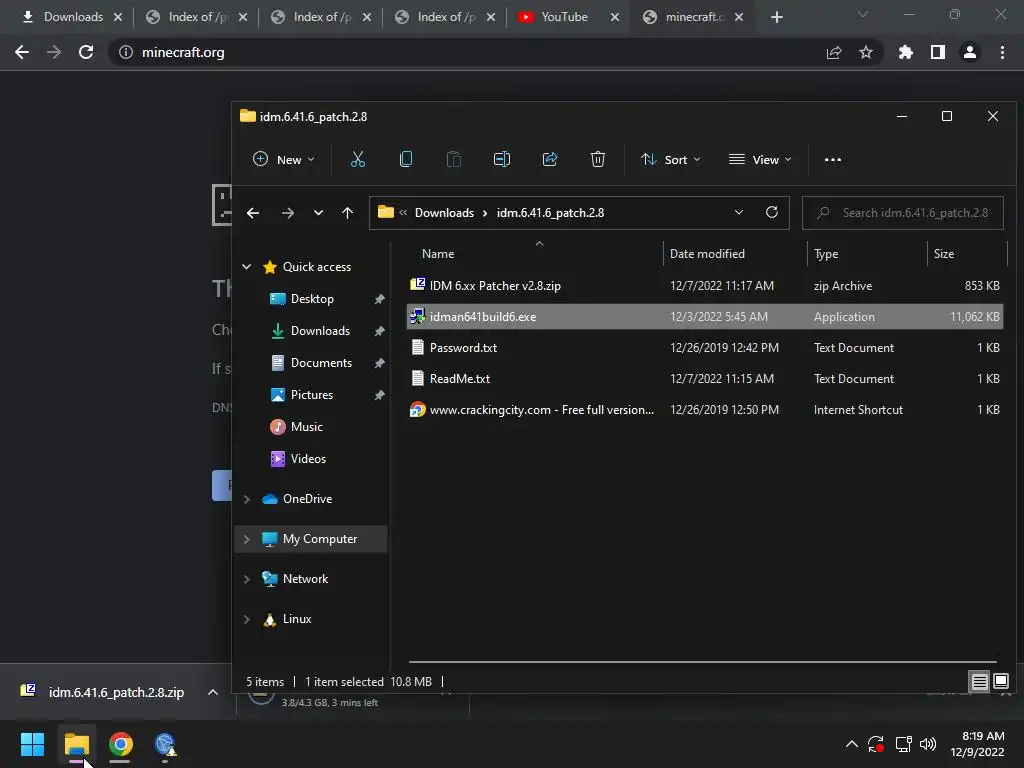Image resolution: width=1024 pixels, height=768 pixels.
Task: Switch to YouTube tab
Action: tap(563, 17)
